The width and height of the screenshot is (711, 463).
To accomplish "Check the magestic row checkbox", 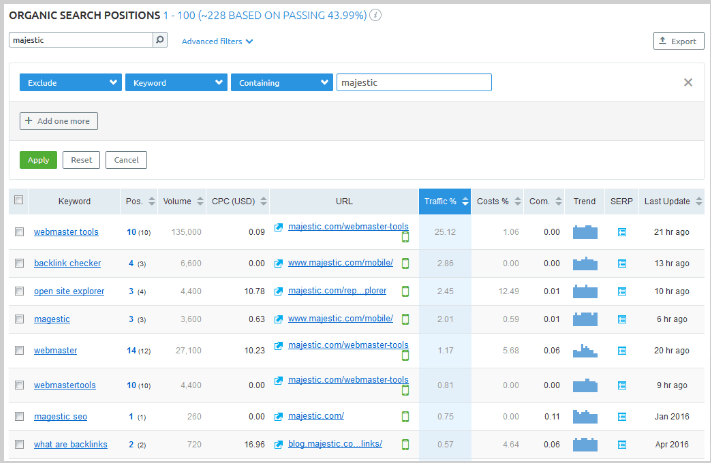I will click(x=19, y=319).
